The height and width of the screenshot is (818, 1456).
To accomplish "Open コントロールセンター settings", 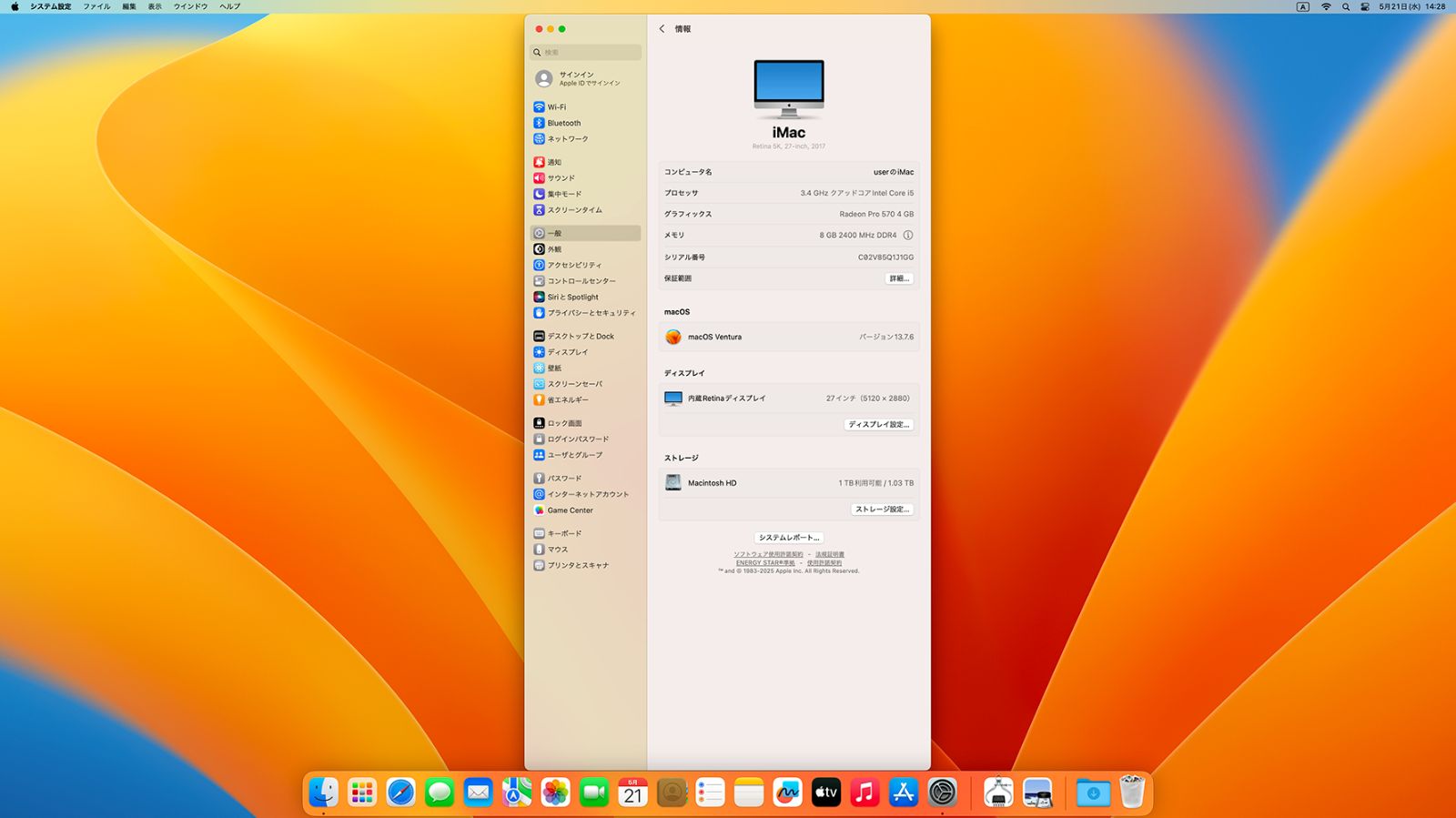I will [586, 281].
